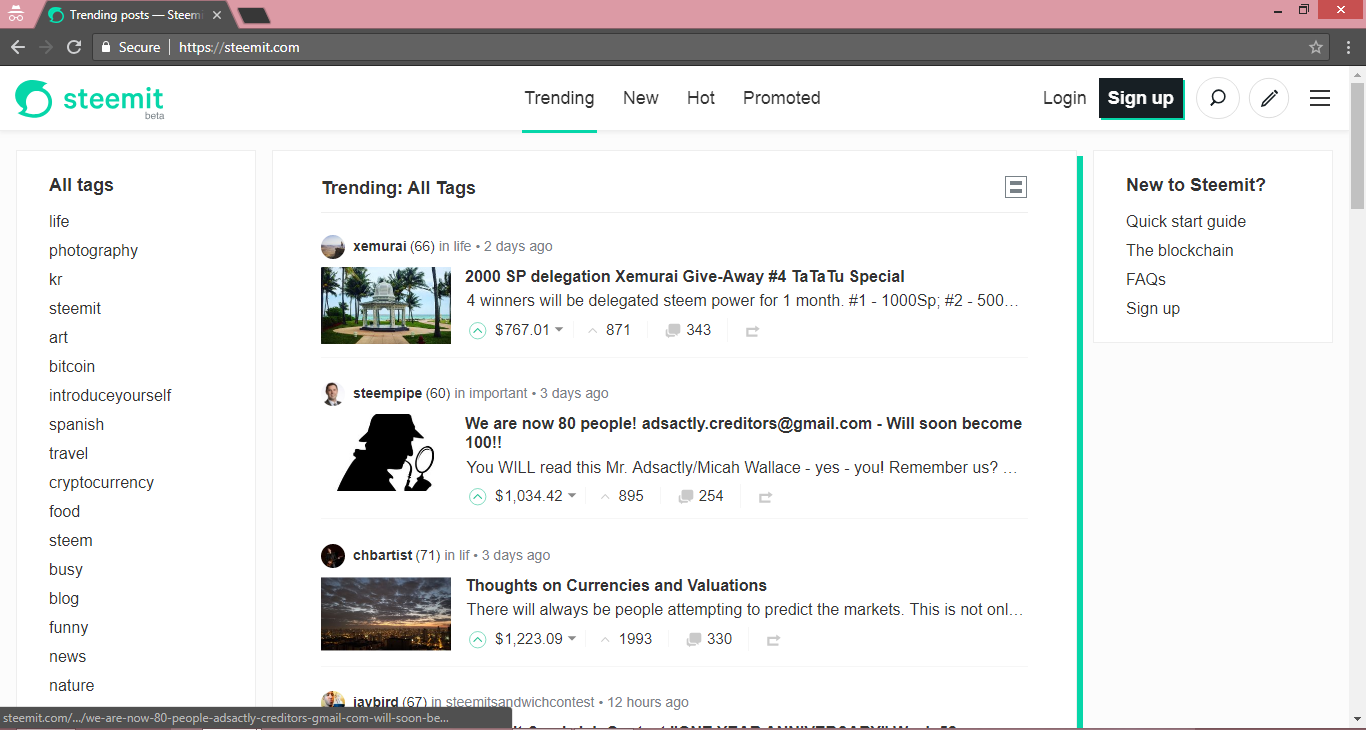Screen dimensions: 1366x730
Task: Open the 2000 SP delegation Xemurai post title
Action: [x=685, y=276]
